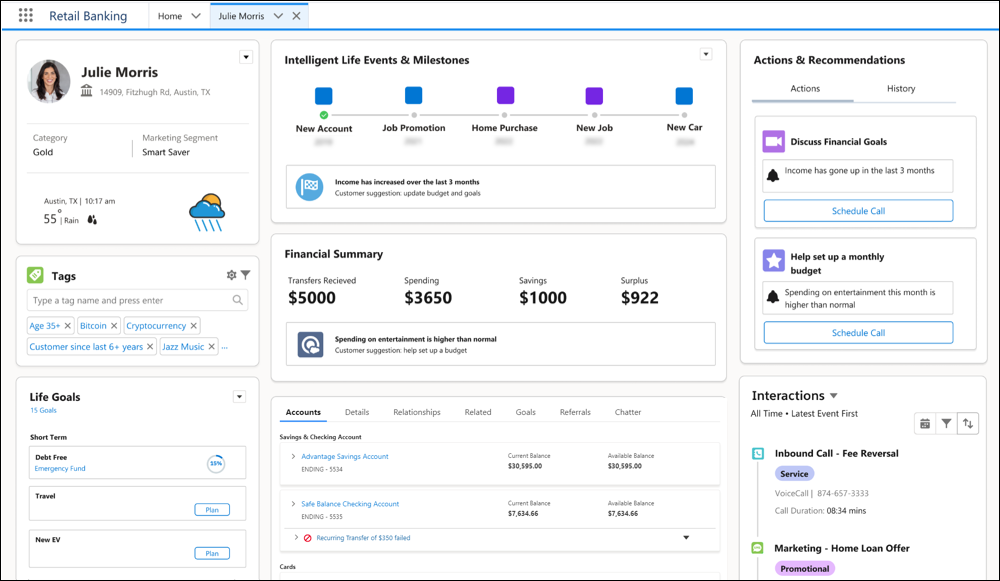Open the failed transfer row dropdown arrow

[686, 538]
